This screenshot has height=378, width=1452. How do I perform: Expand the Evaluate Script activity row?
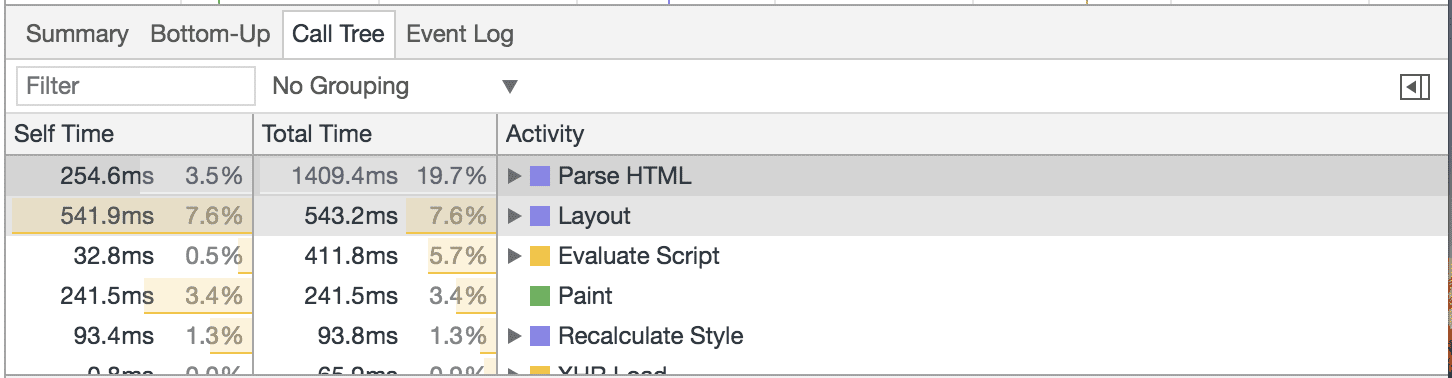(515, 256)
